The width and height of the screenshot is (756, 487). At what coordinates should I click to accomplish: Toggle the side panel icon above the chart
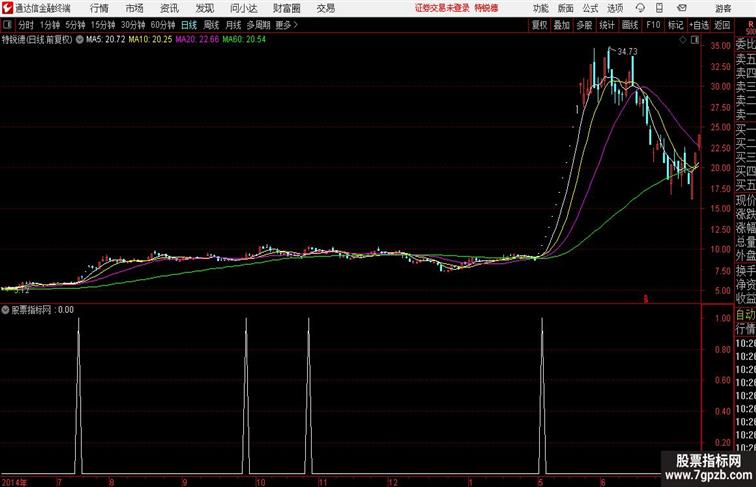[x=695, y=40]
